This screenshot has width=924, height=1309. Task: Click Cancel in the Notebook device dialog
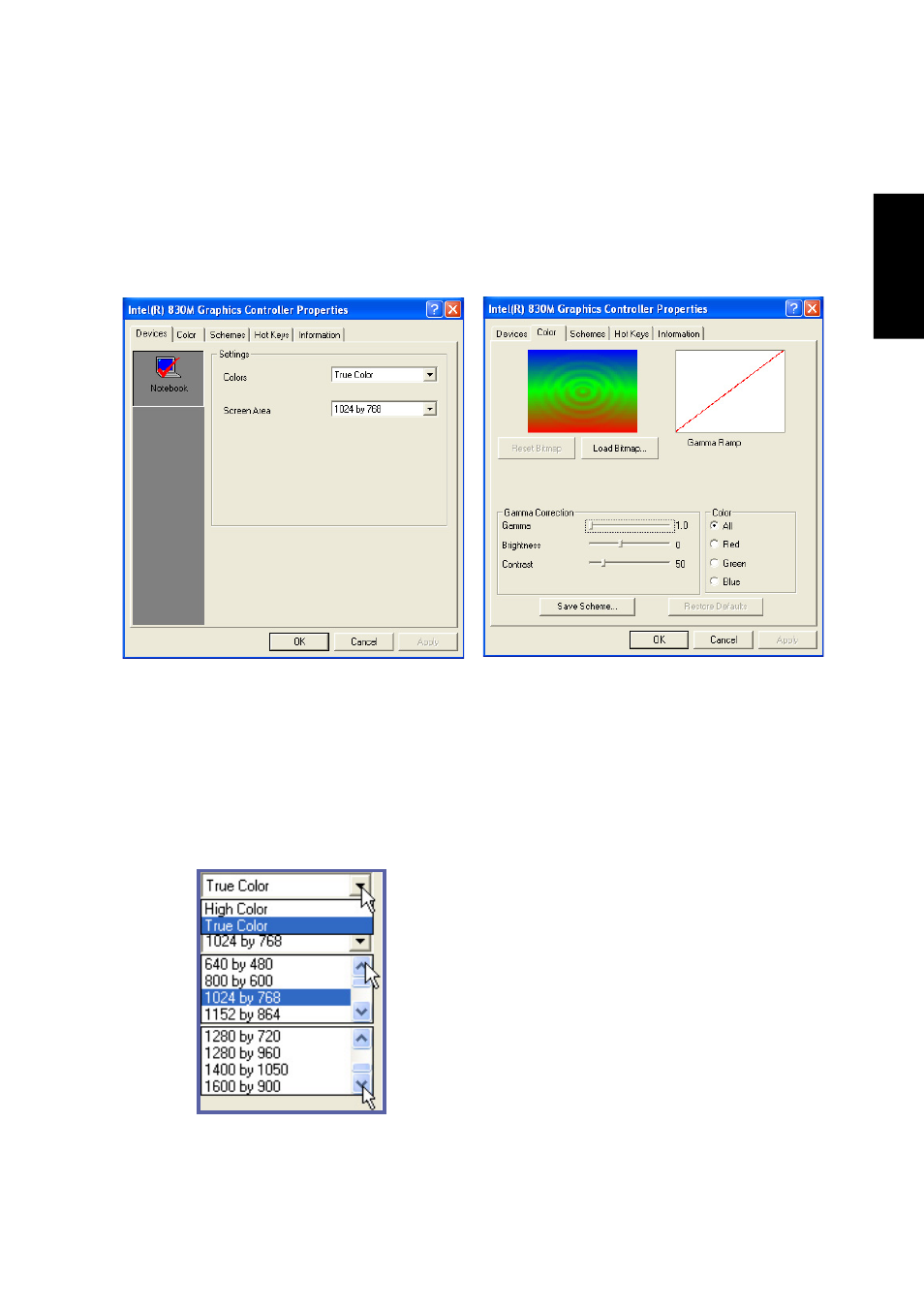pos(363,641)
